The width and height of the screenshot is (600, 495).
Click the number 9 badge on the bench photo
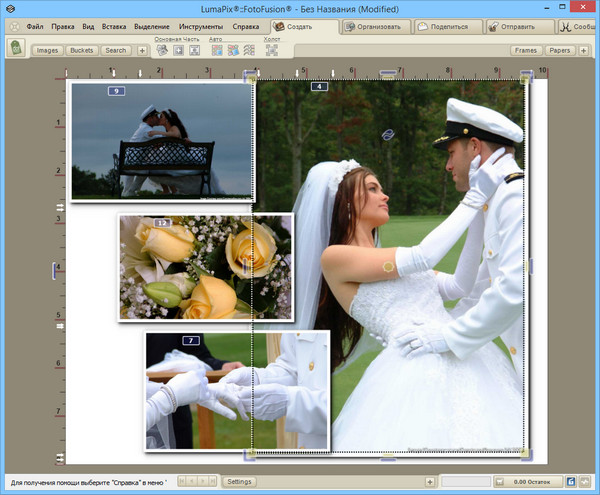[x=116, y=91]
